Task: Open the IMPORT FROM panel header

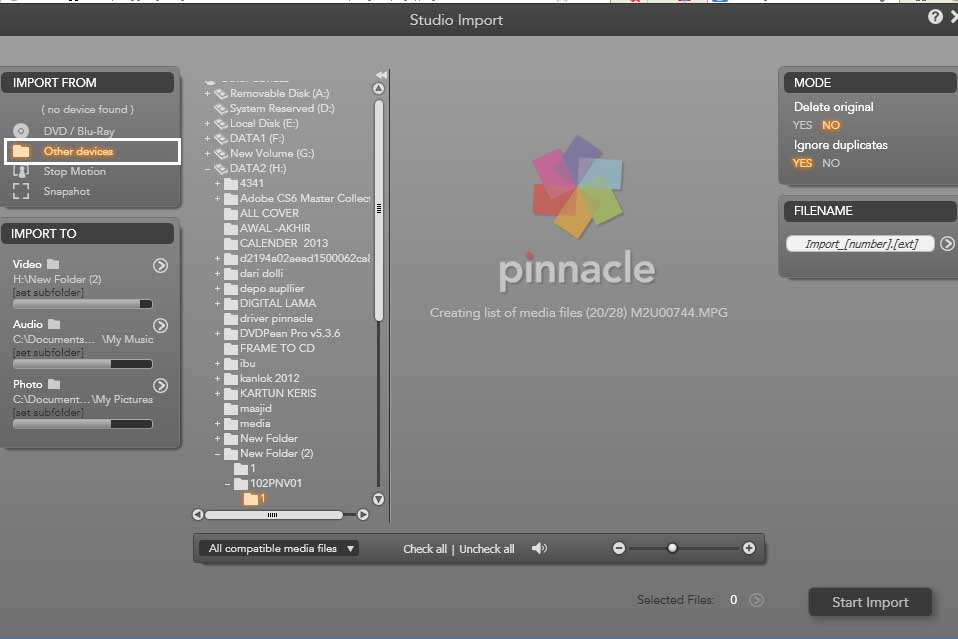Action: point(87,82)
